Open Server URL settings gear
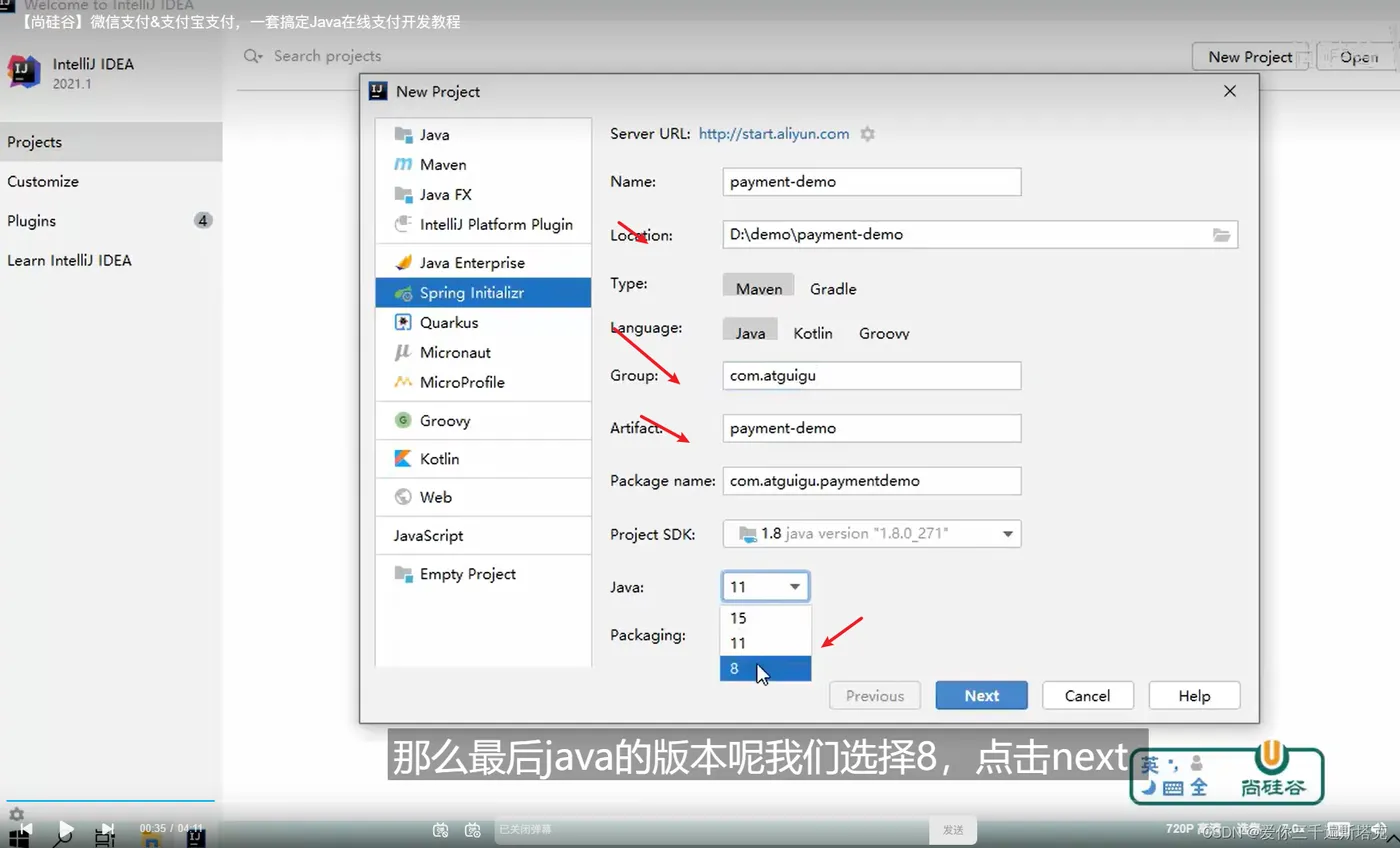The width and height of the screenshot is (1400, 848). pos(868,134)
